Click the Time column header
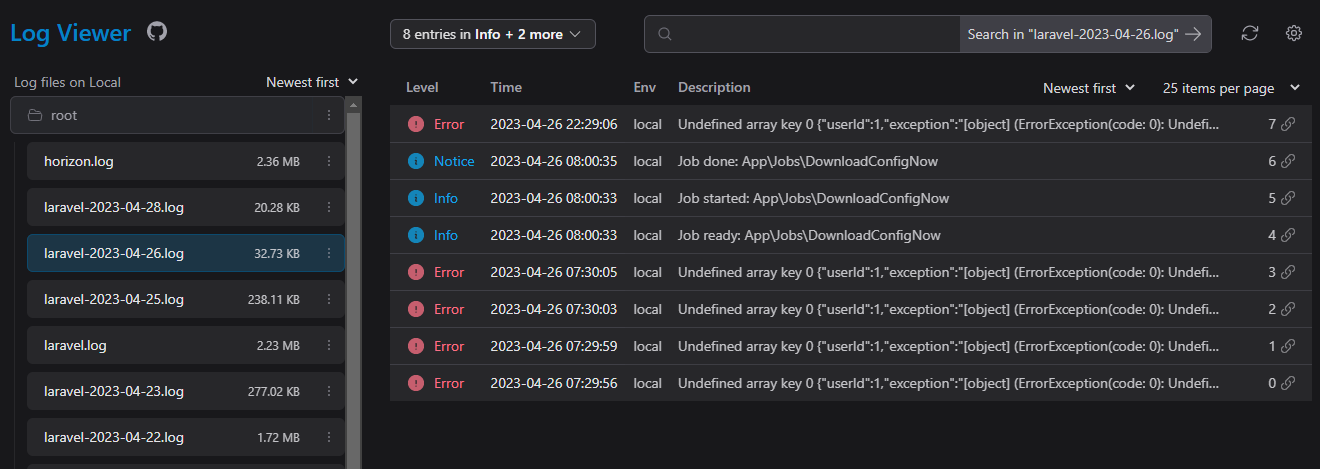 pos(506,88)
